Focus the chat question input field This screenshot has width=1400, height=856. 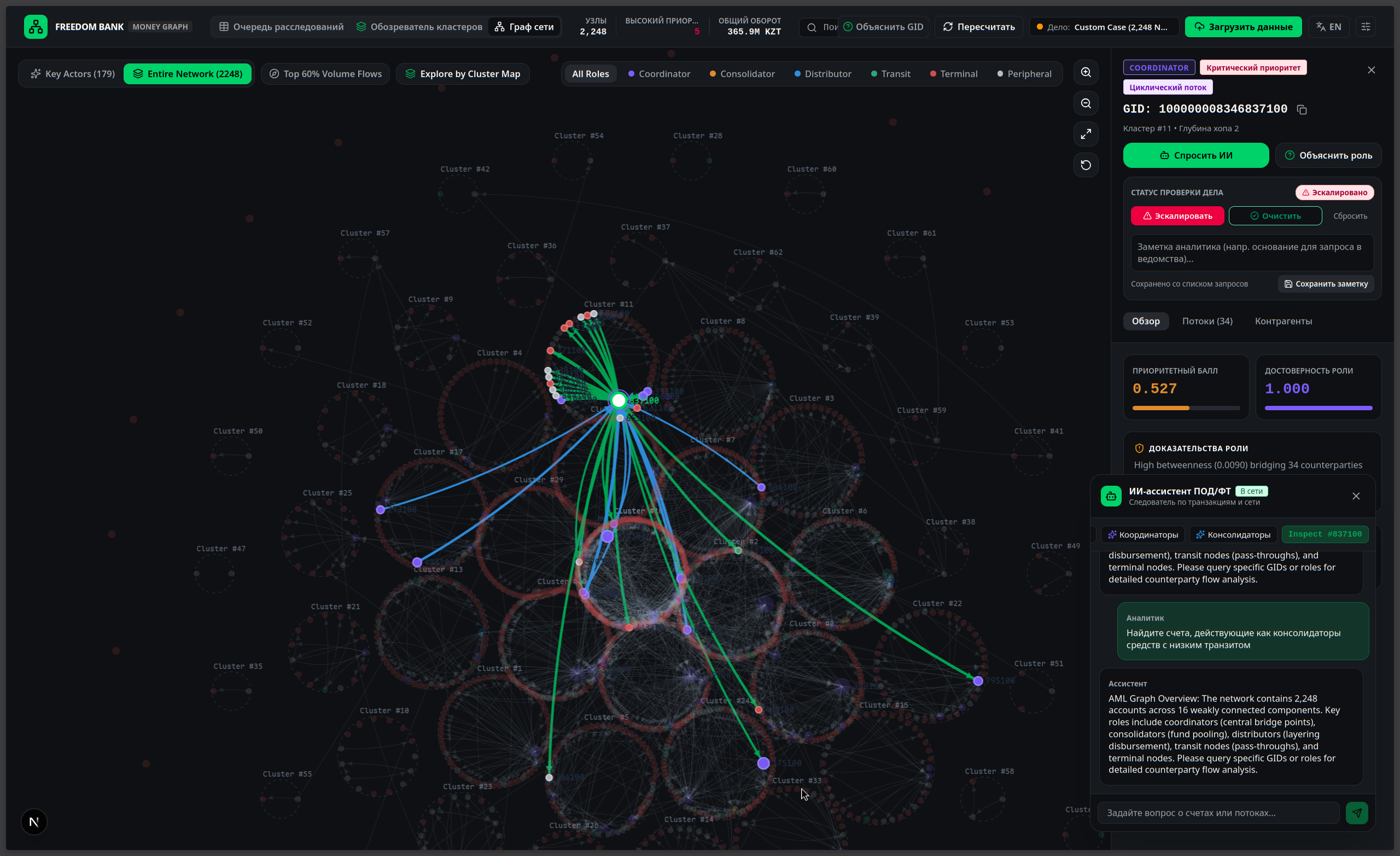(x=1218, y=813)
